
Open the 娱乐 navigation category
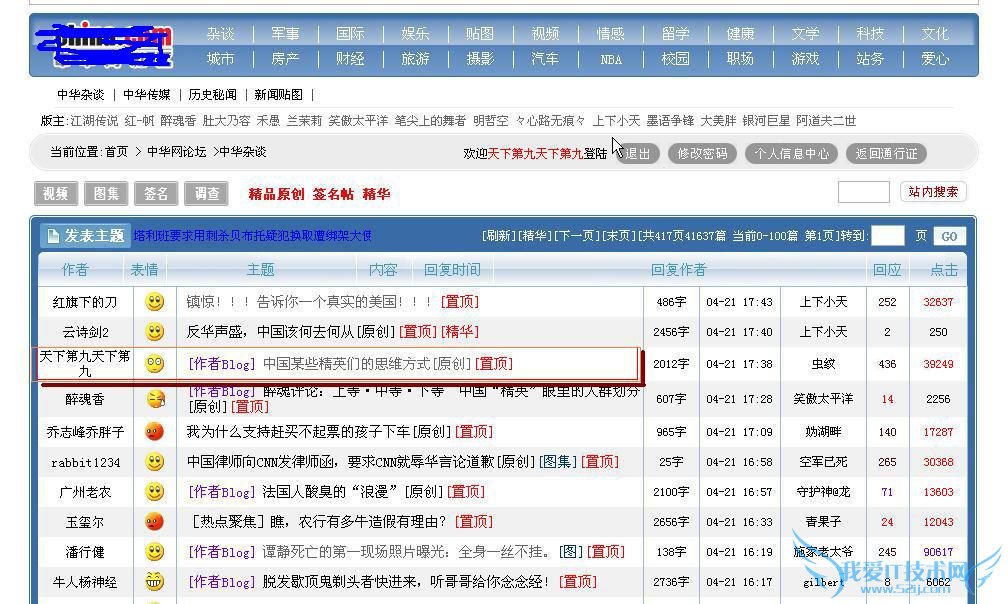pyautogui.click(x=415, y=33)
